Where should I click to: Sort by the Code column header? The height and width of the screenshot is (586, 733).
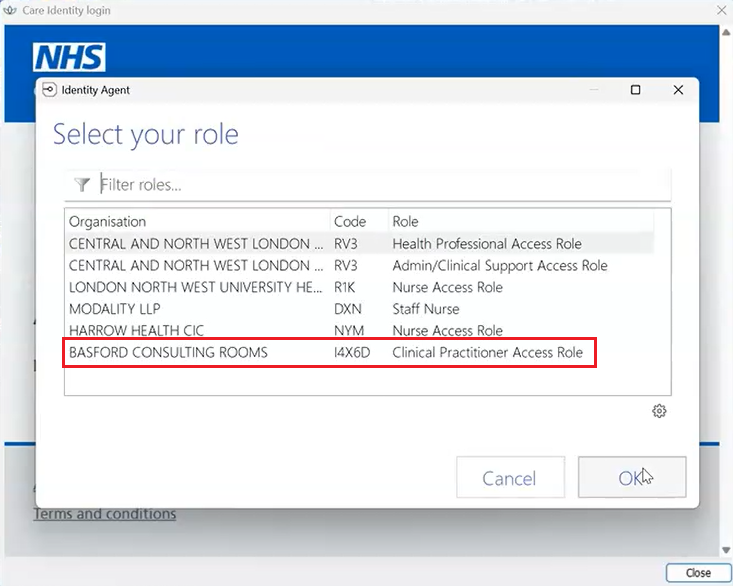click(359, 222)
